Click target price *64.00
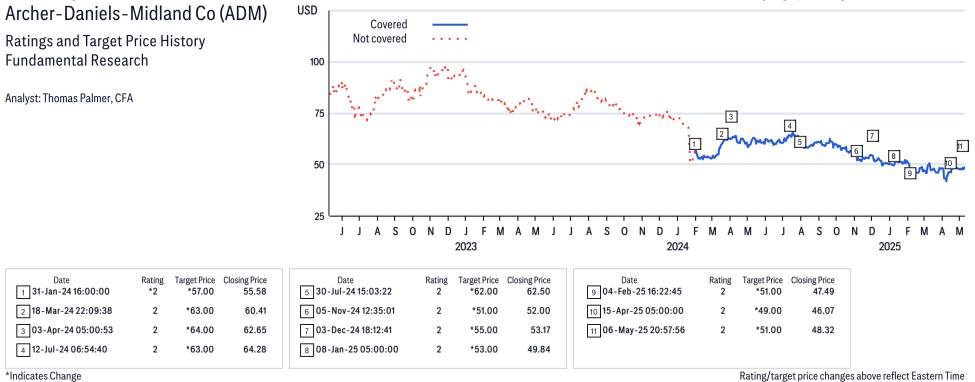975x382 pixels. point(200,330)
